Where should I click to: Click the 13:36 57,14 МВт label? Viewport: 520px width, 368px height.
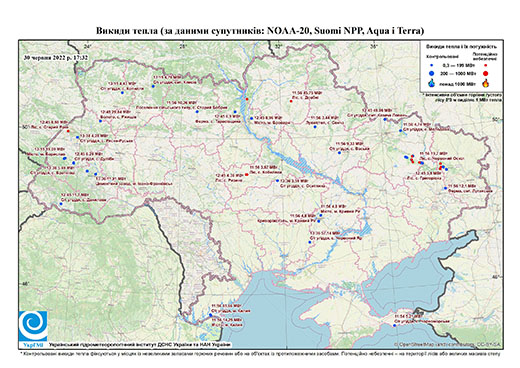coord(325,233)
